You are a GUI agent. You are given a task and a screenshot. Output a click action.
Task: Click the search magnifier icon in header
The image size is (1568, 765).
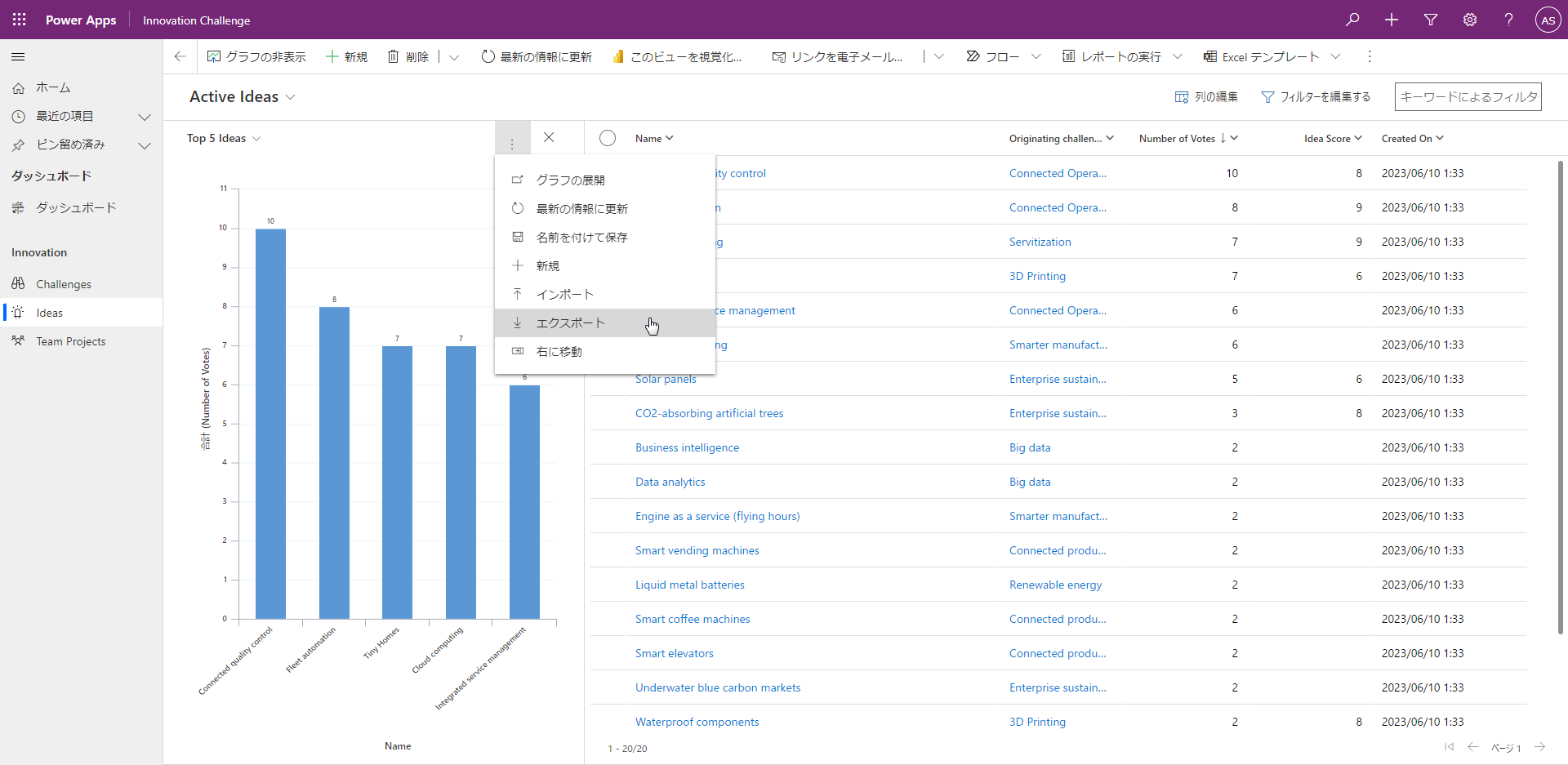1352,20
